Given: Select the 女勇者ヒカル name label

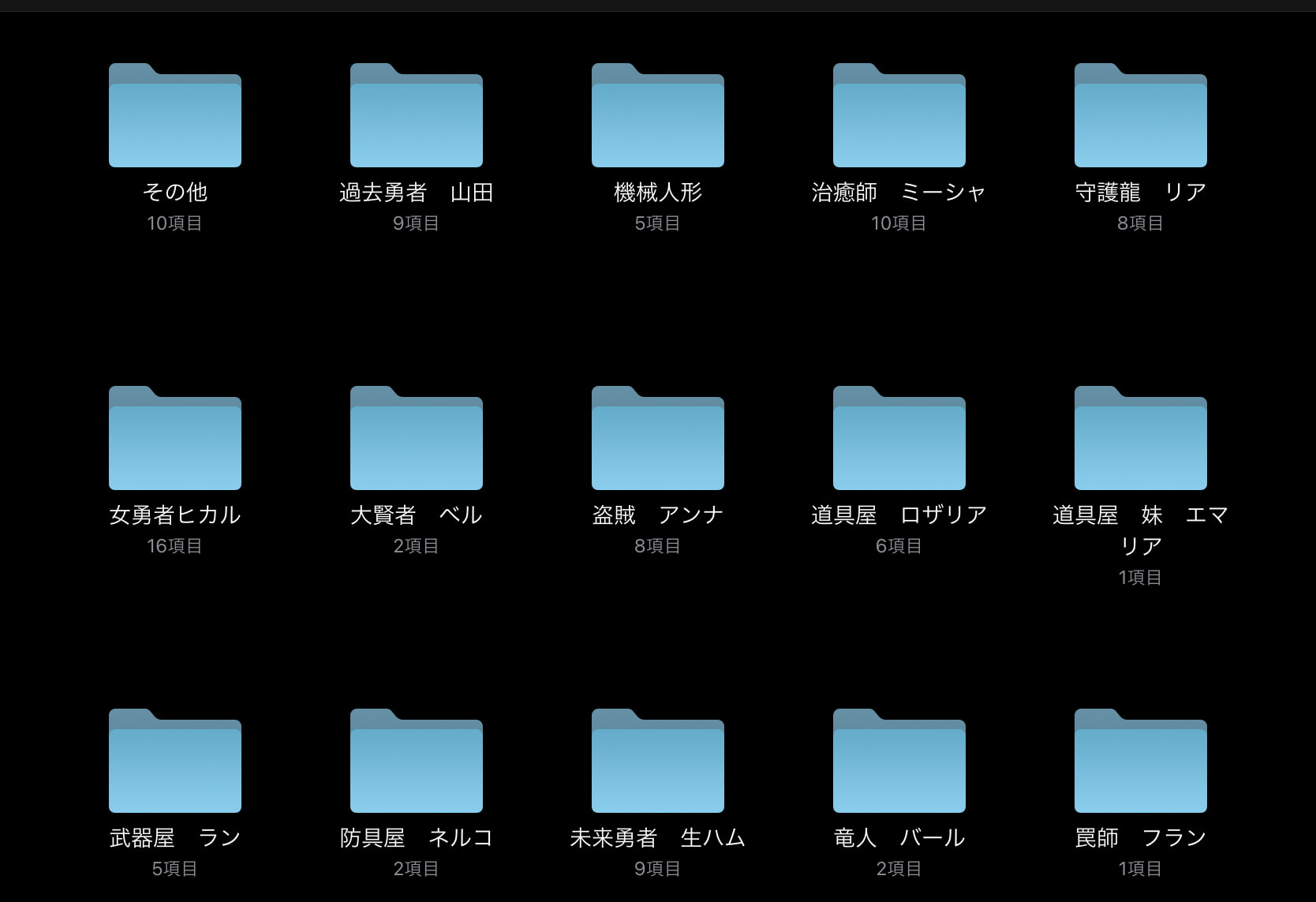Looking at the screenshot, I should [175, 515].
